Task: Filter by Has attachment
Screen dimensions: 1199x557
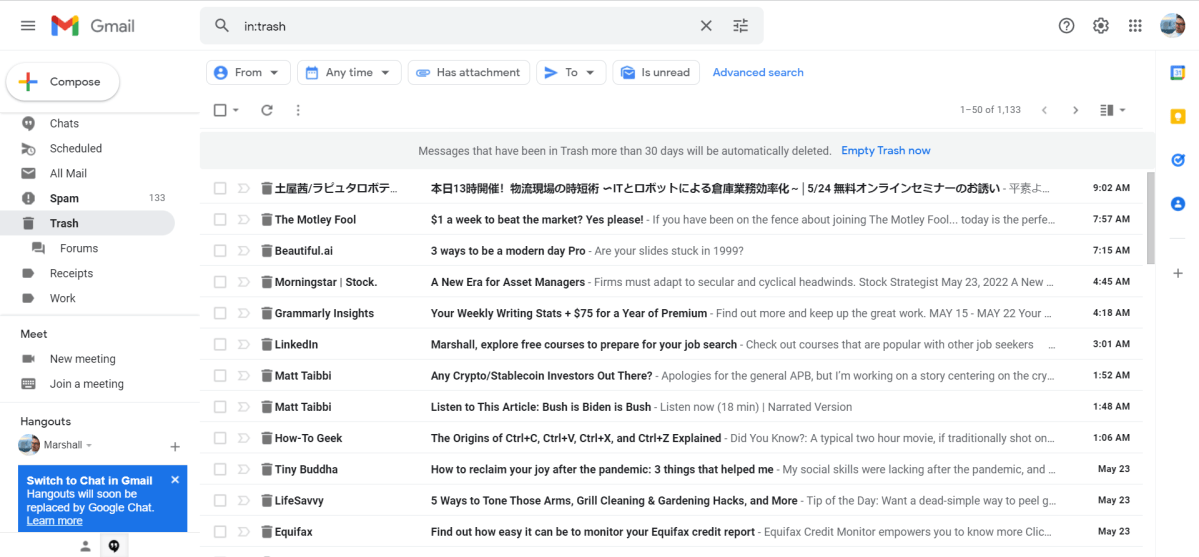Action: (469, 73)
